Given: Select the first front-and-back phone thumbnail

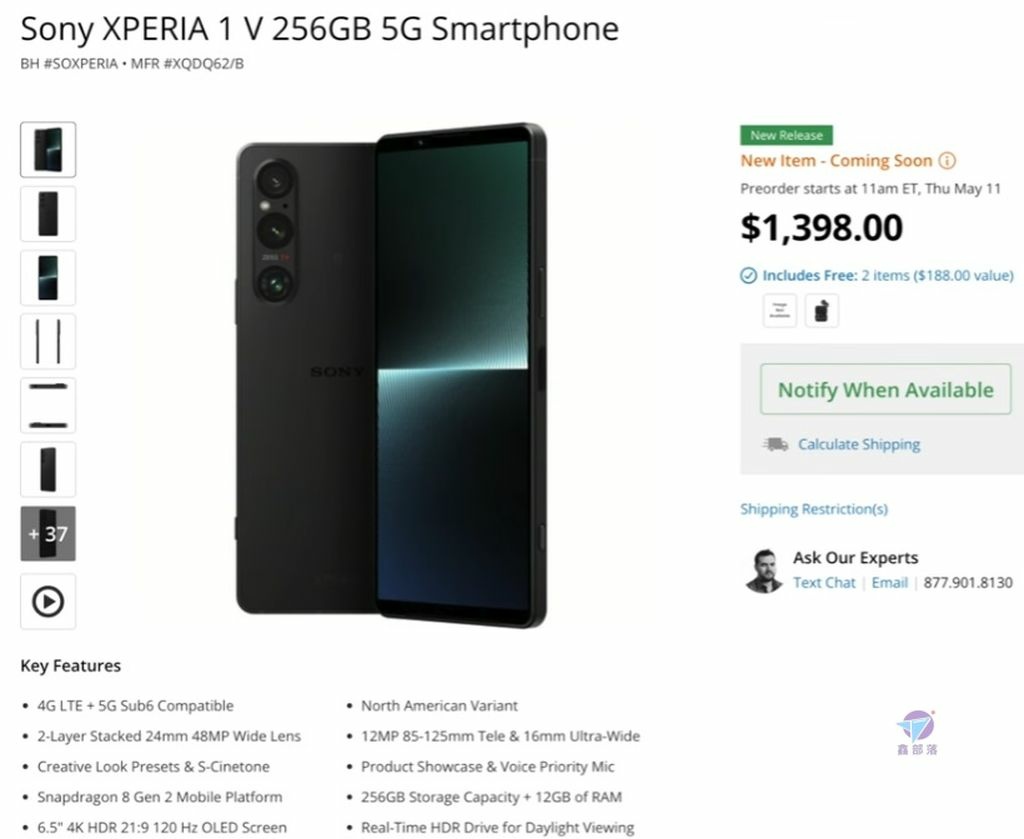Looking at the screenshot, I should coord(48,150).
